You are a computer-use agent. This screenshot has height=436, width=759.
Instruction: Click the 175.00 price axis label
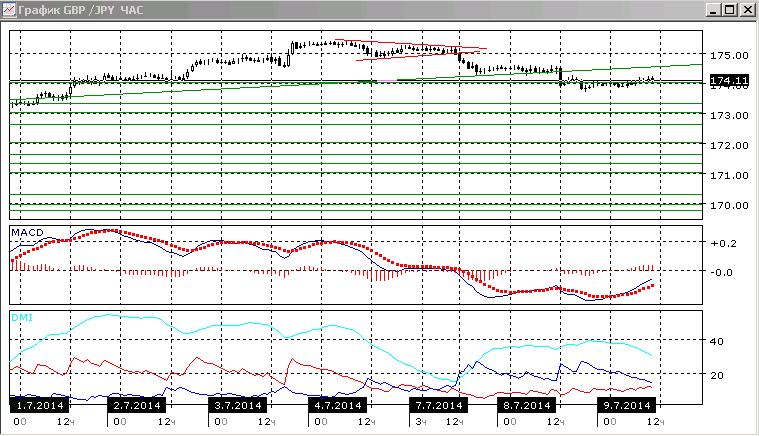pyautogui.click(x=729, y=56)
